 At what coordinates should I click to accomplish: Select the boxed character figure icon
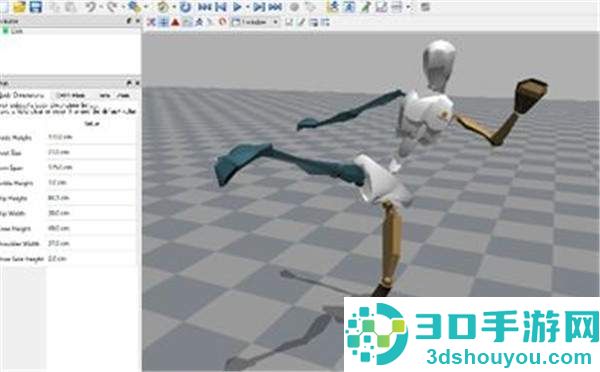click(349, 7)
